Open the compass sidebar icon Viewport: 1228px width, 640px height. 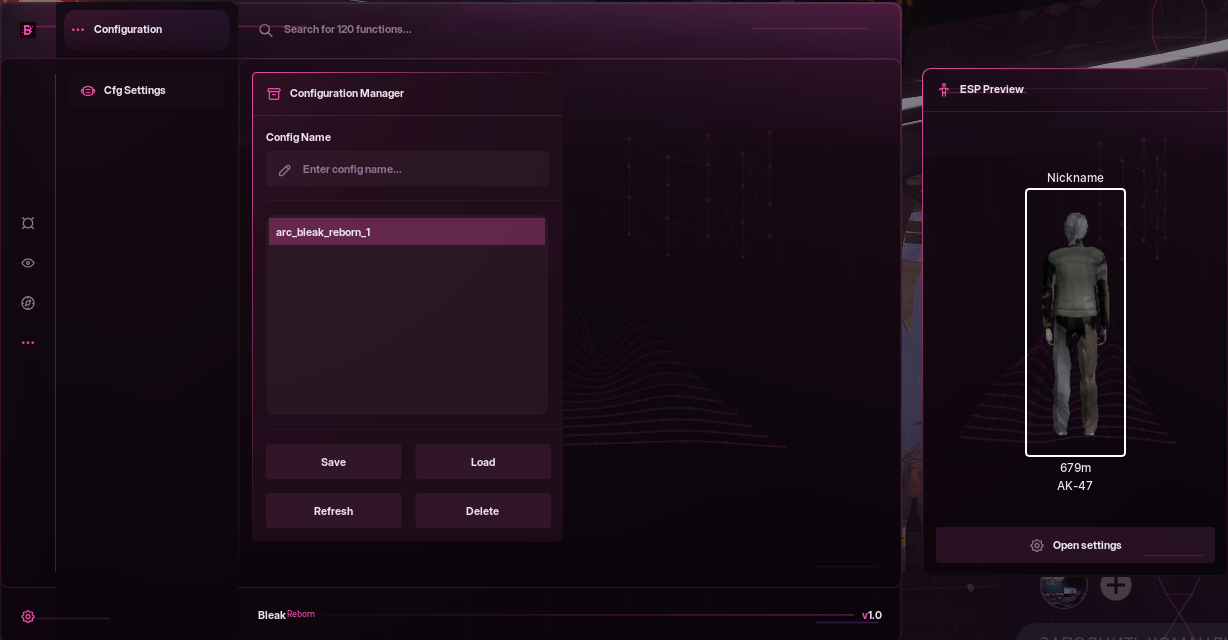click(28, 303)
